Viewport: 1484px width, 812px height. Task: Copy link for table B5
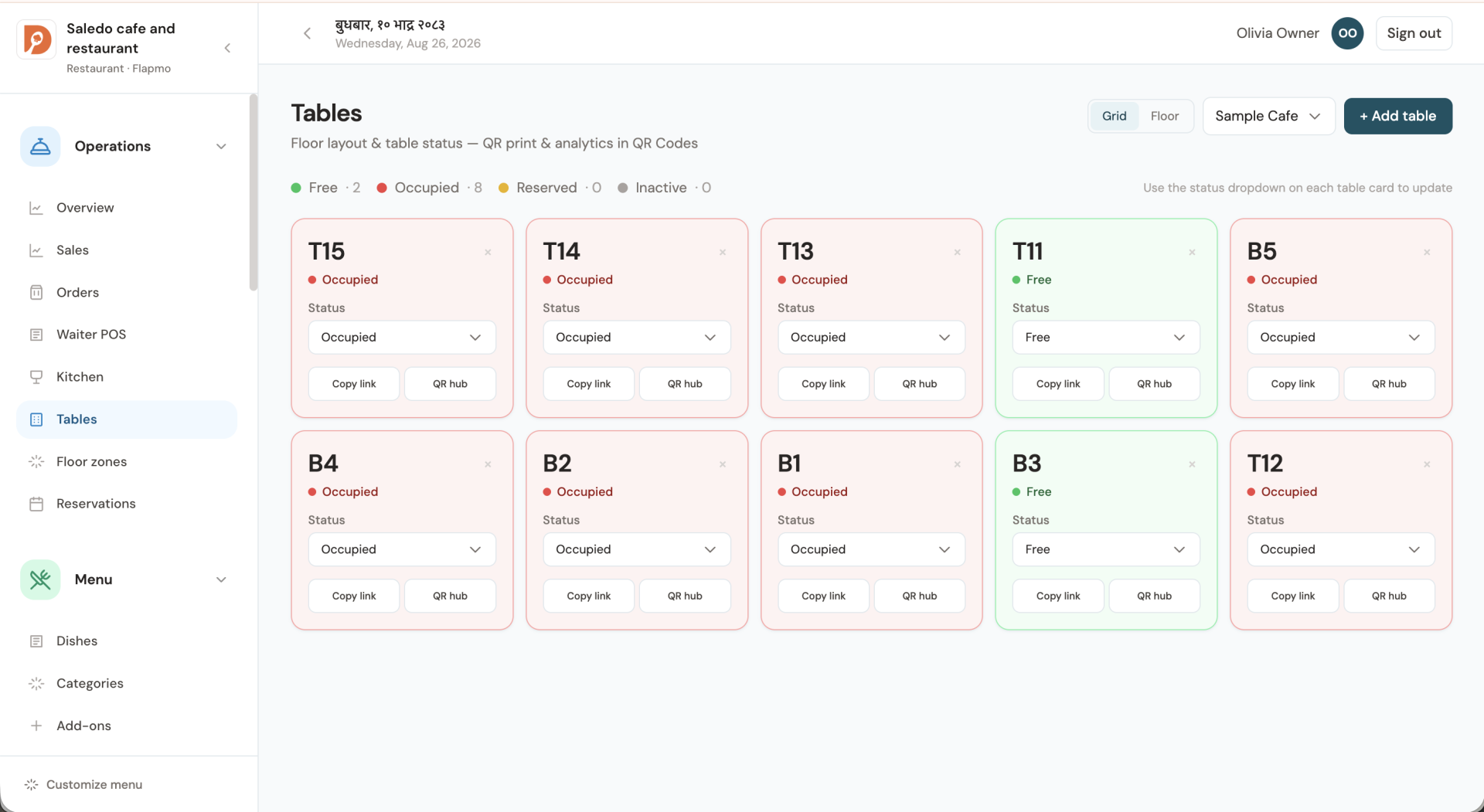tap(1293, 384)
